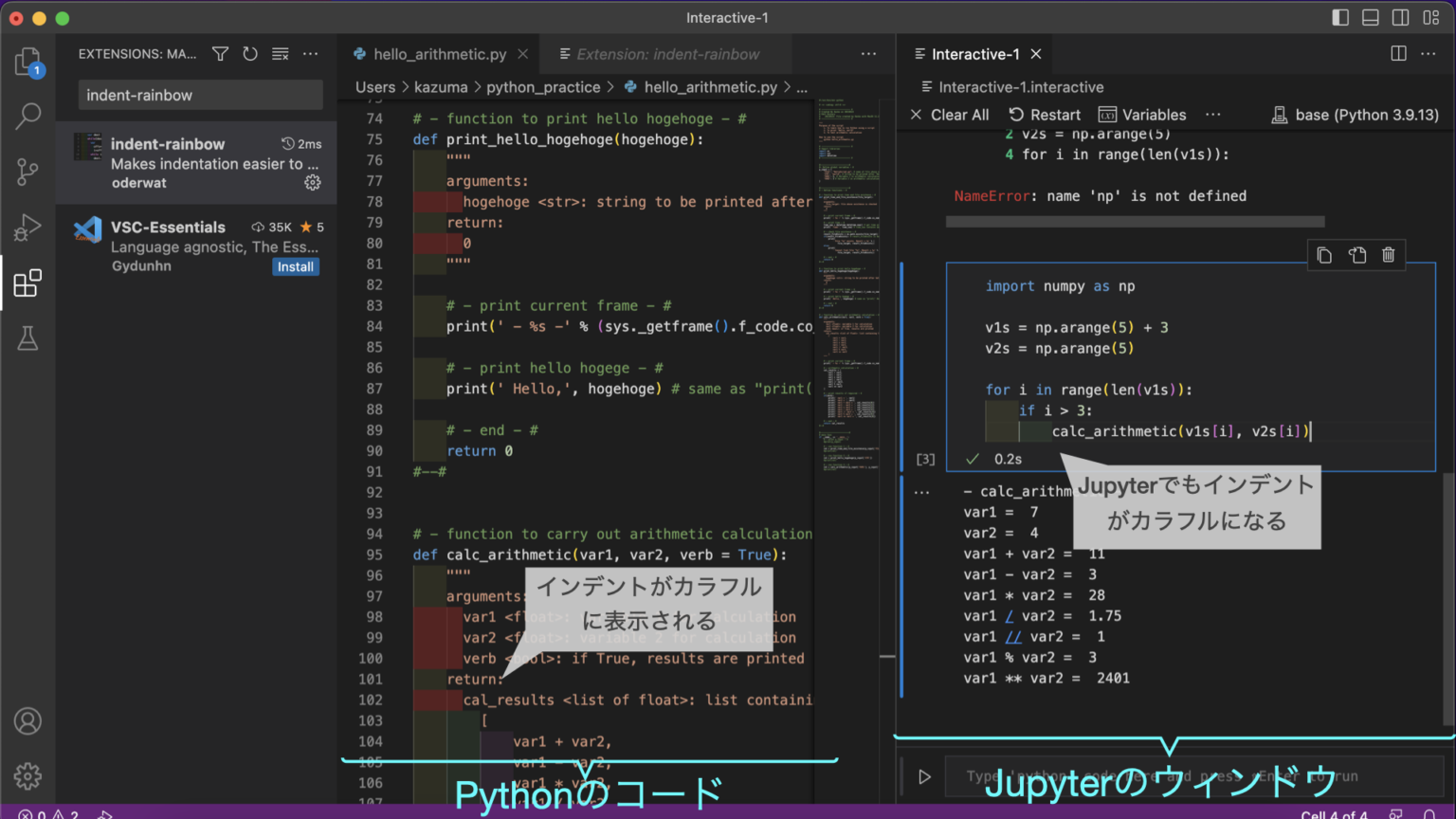
Task: Open the indent-rainbow manage gear icon
Action: pos(312,183)
